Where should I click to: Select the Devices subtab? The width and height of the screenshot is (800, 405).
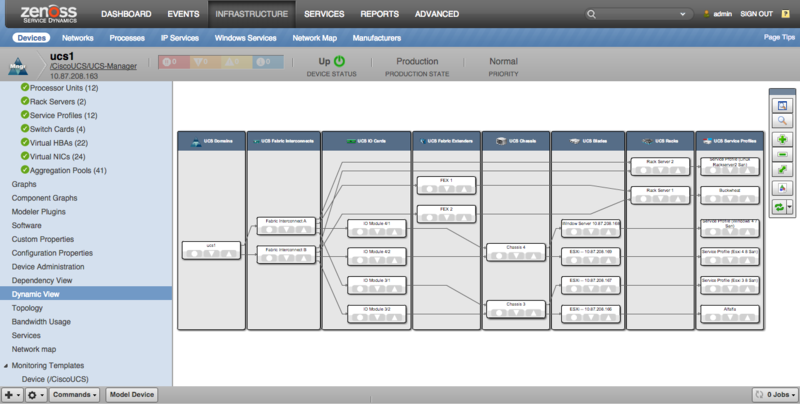[31, 38]
